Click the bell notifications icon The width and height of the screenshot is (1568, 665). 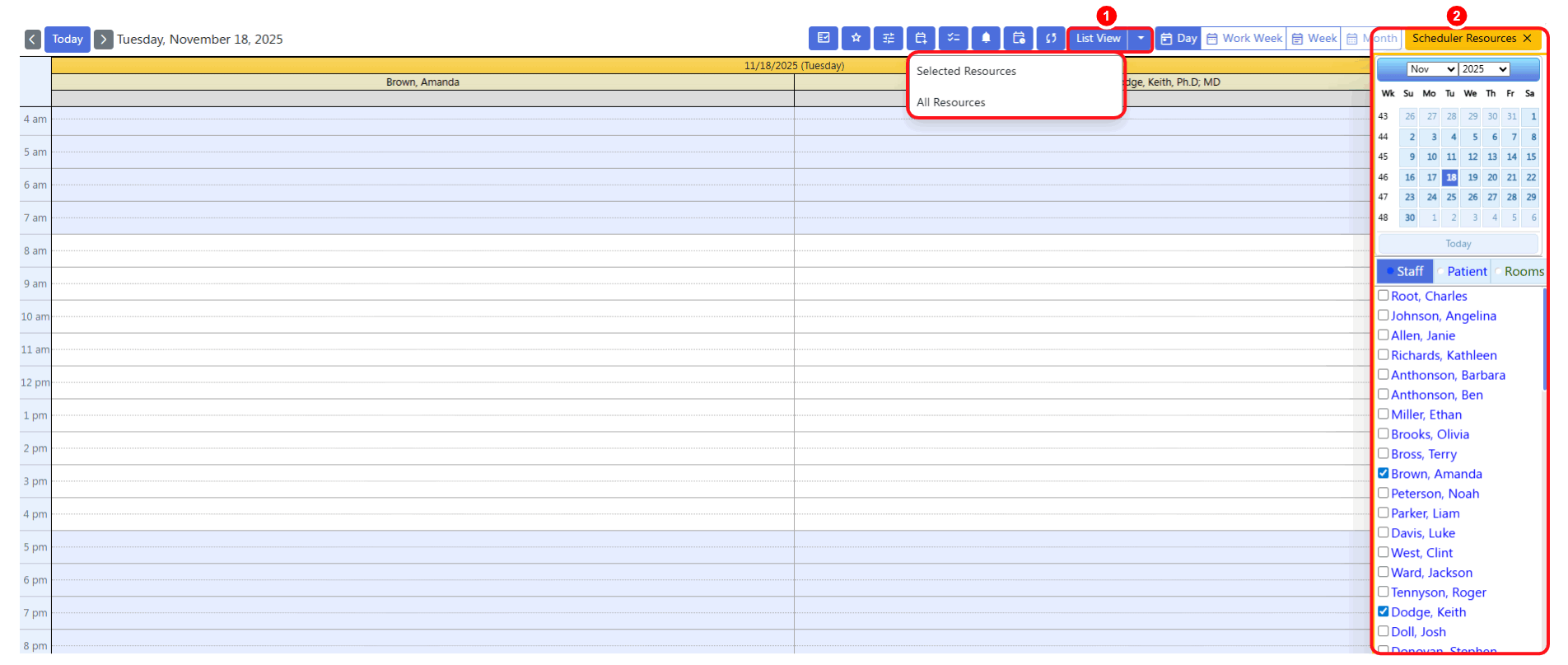point(986,38)
